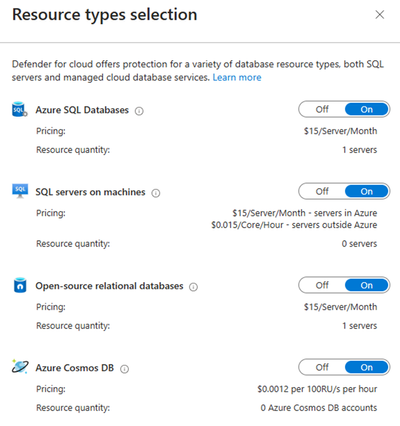Close the Resource types selection panel

[x=380, y=15]
